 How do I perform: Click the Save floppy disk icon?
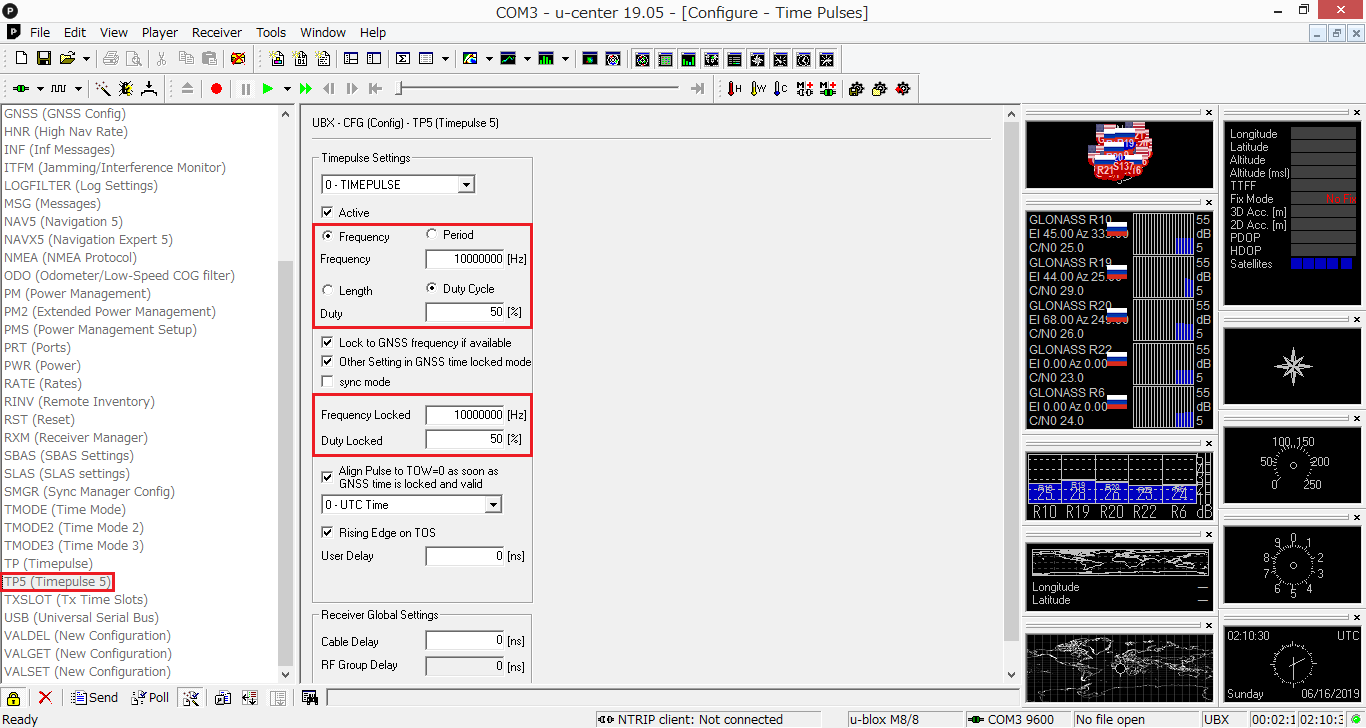(x=43, y=59)
